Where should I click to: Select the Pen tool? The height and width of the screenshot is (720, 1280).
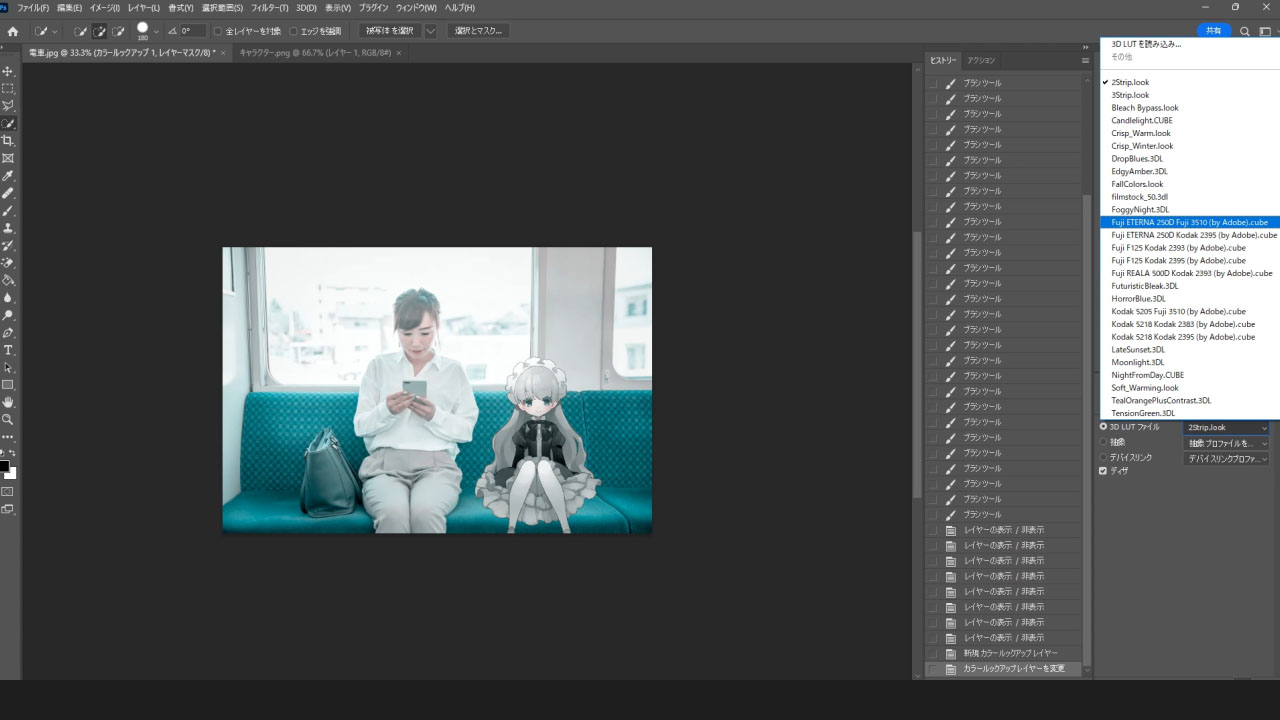[8, 332]
